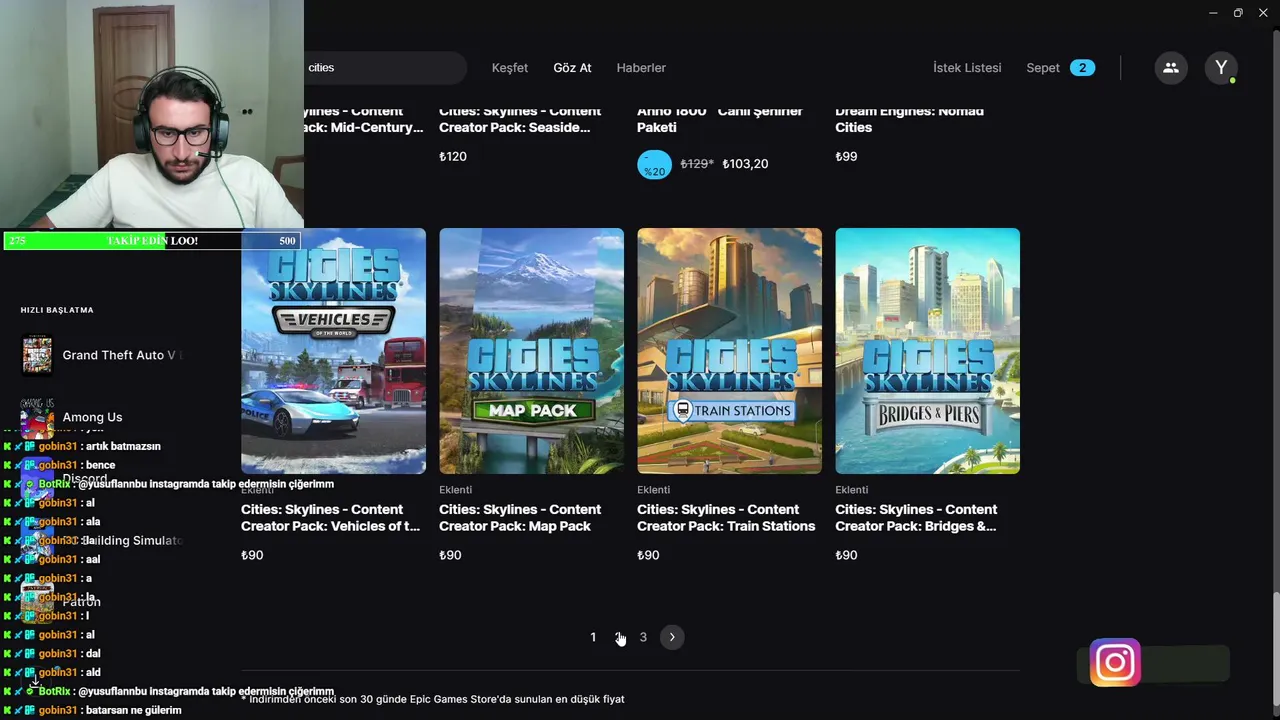This screenshot has width=1280, height=720.
Task: Click ₺99 price of Dream Engines
Action: point(846,157)
